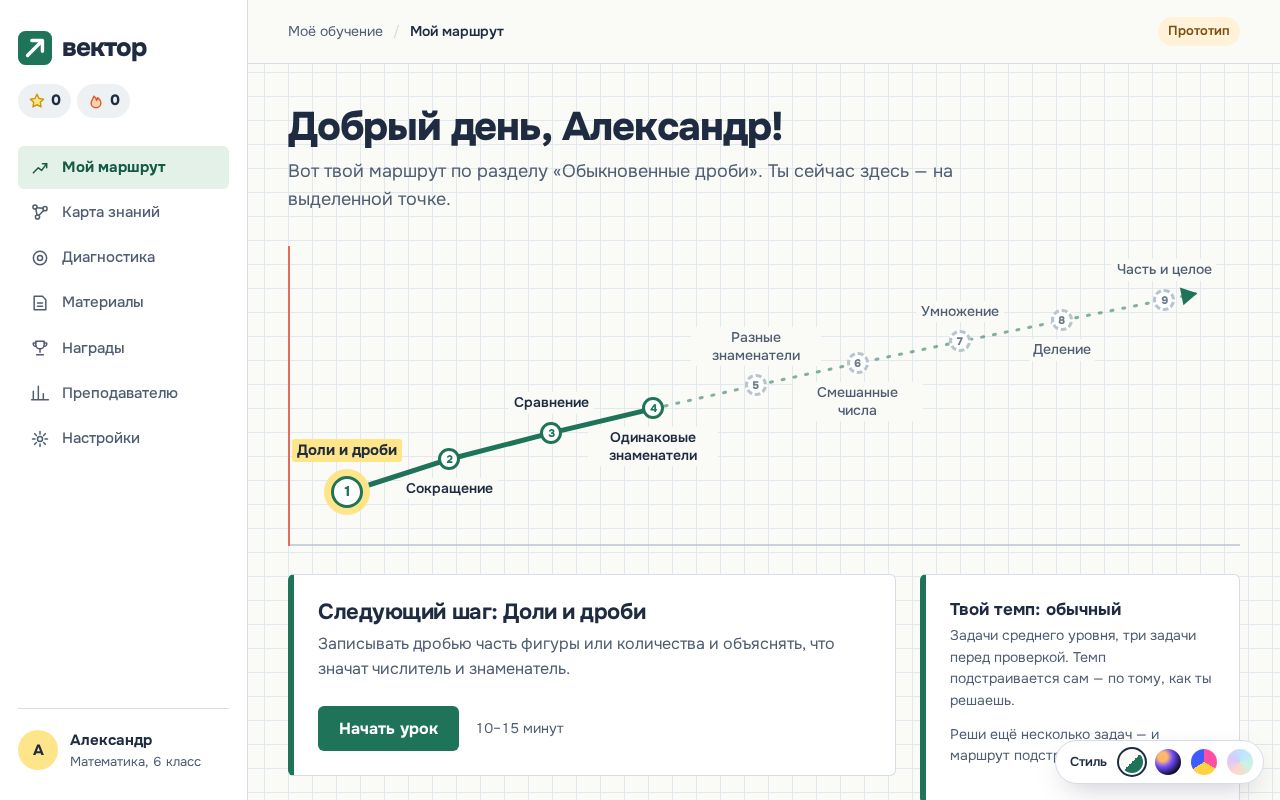Click the bar-chart icon beside Преподавателю
Viewport: 1280px width, 800px height.
pos(40,394)
